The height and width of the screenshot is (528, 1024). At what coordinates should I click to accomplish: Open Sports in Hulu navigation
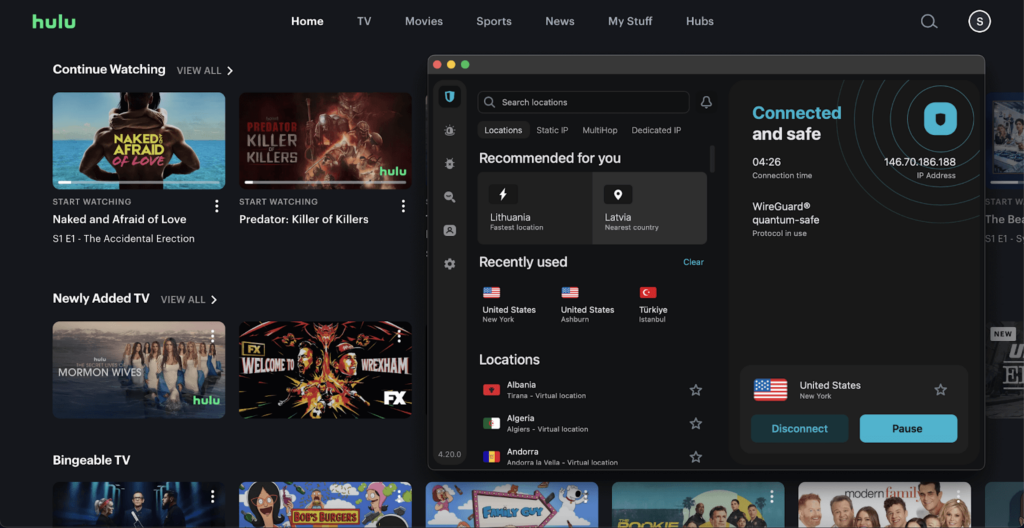point(494,22)
